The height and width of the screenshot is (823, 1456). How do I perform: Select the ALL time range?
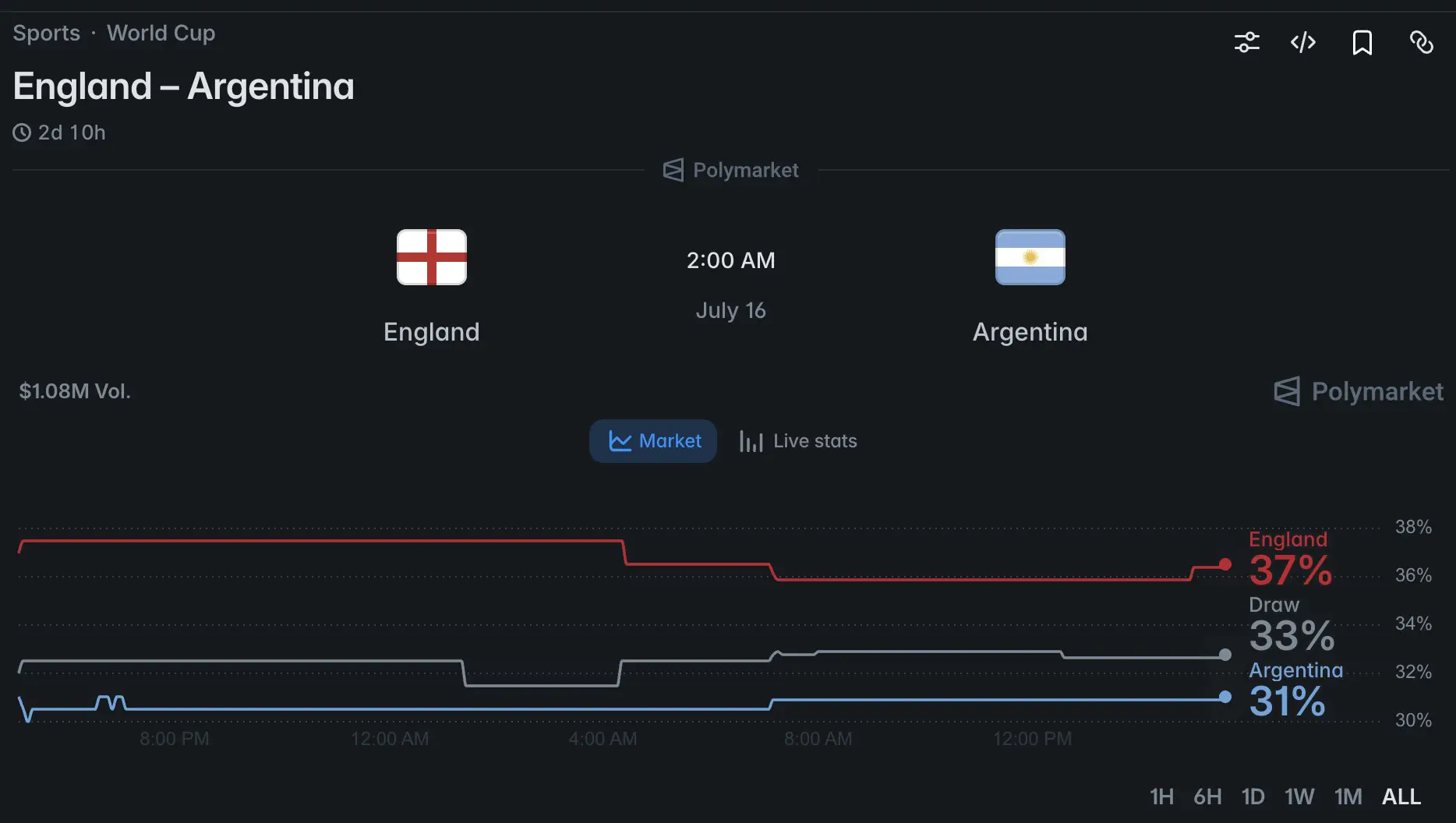[x=1401, y=797]
